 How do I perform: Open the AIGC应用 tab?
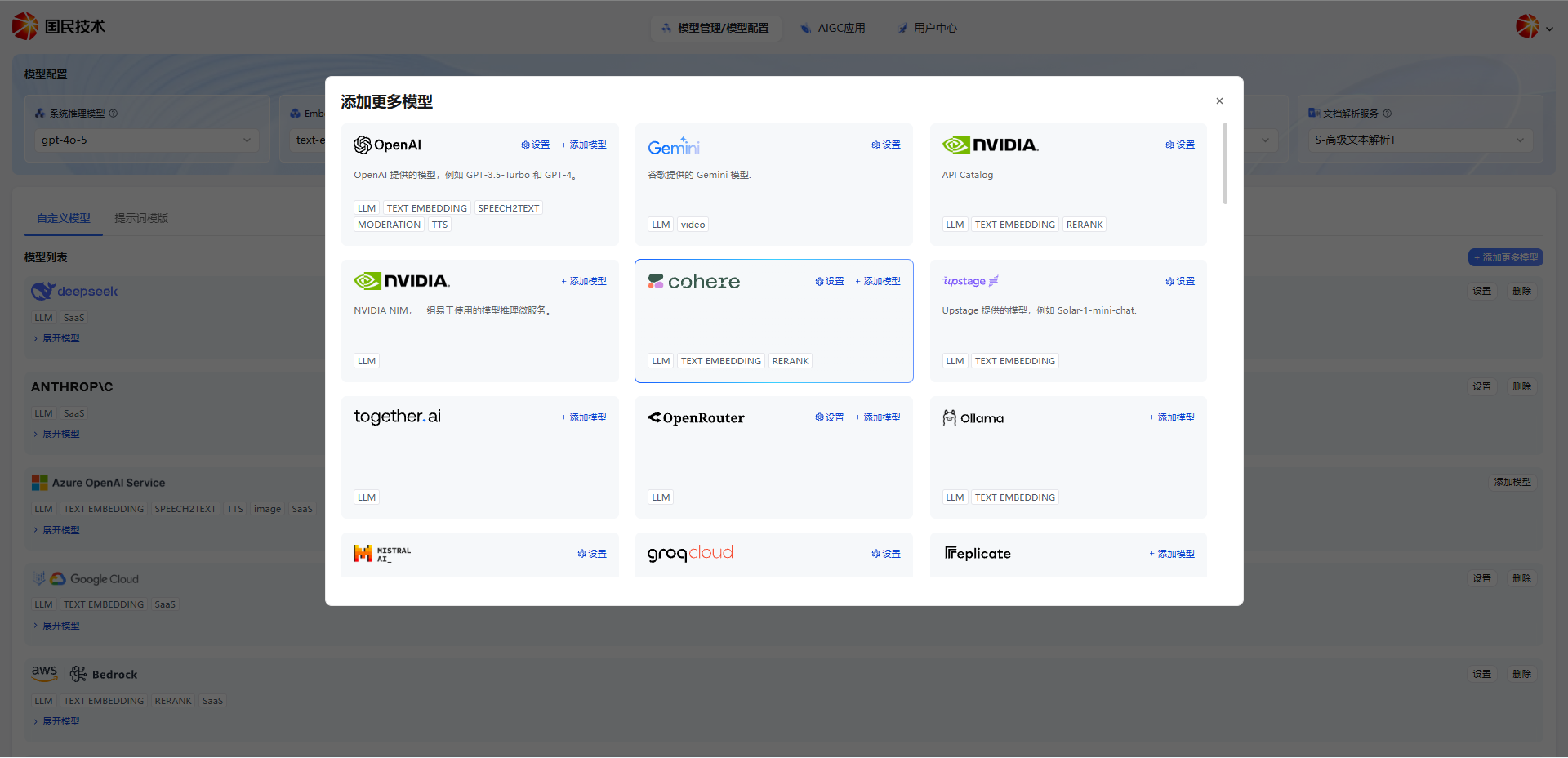(833, 28)
